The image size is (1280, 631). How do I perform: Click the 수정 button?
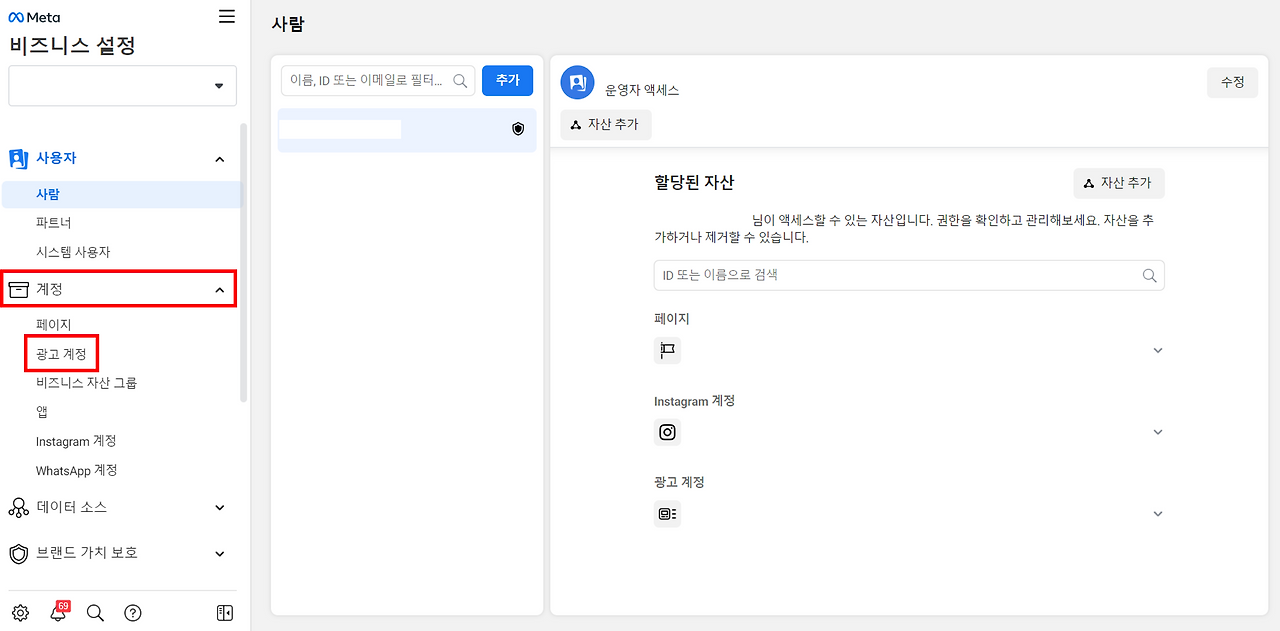(1232, 82)
